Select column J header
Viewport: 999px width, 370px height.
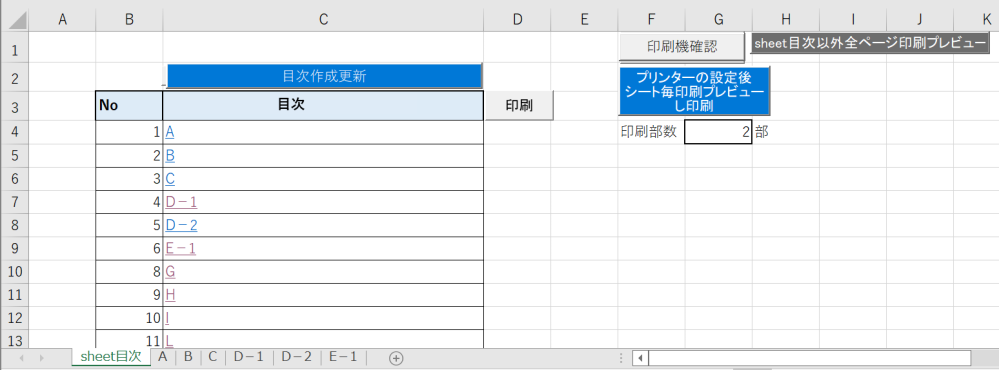click(x=919, y=20)
